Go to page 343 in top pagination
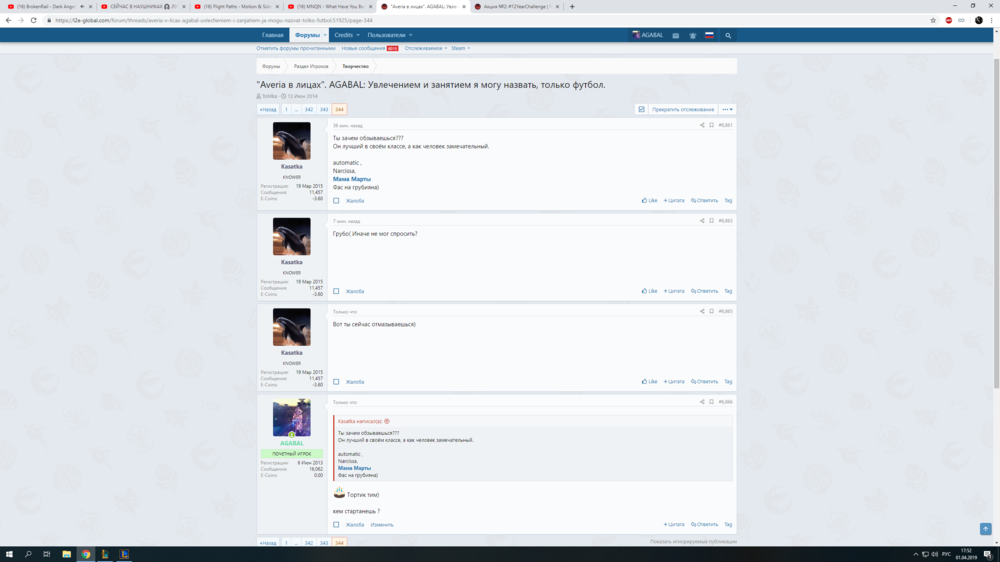This screenshot has width=1000, height=562. coord(324,109)
